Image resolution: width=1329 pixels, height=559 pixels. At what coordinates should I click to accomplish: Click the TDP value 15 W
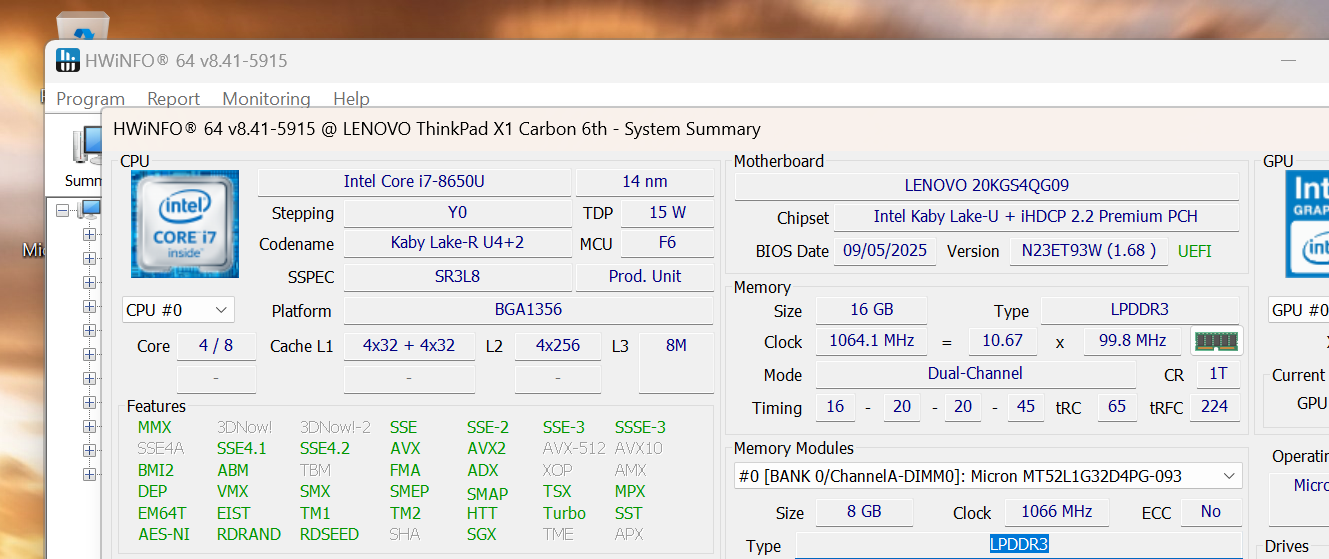coord(667,213)
